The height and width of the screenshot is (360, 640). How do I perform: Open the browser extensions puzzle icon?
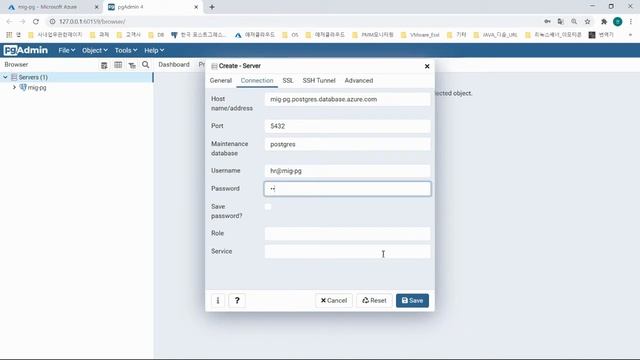[x=604, y=22]
